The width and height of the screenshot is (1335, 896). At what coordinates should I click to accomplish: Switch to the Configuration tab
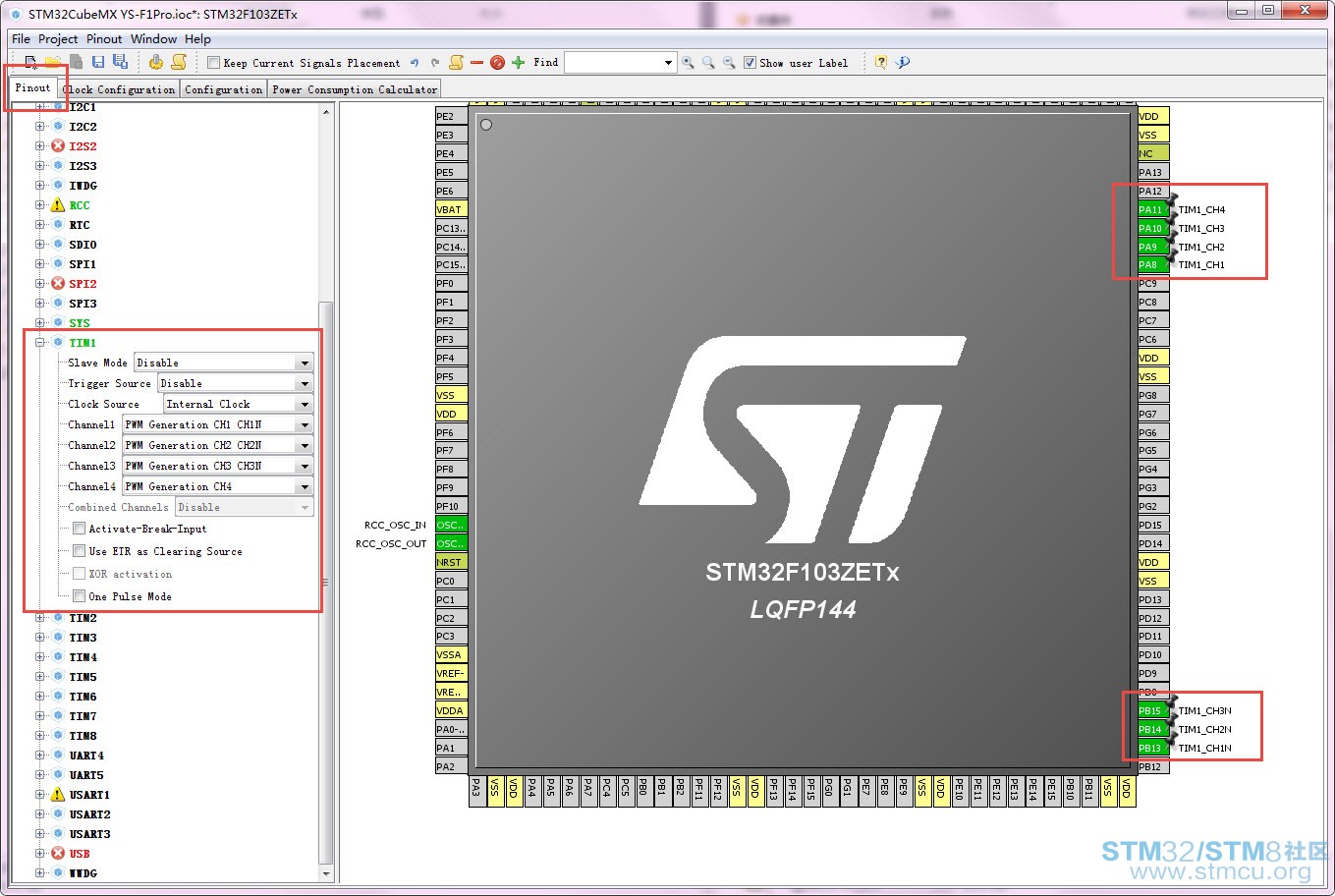point(224,89)
